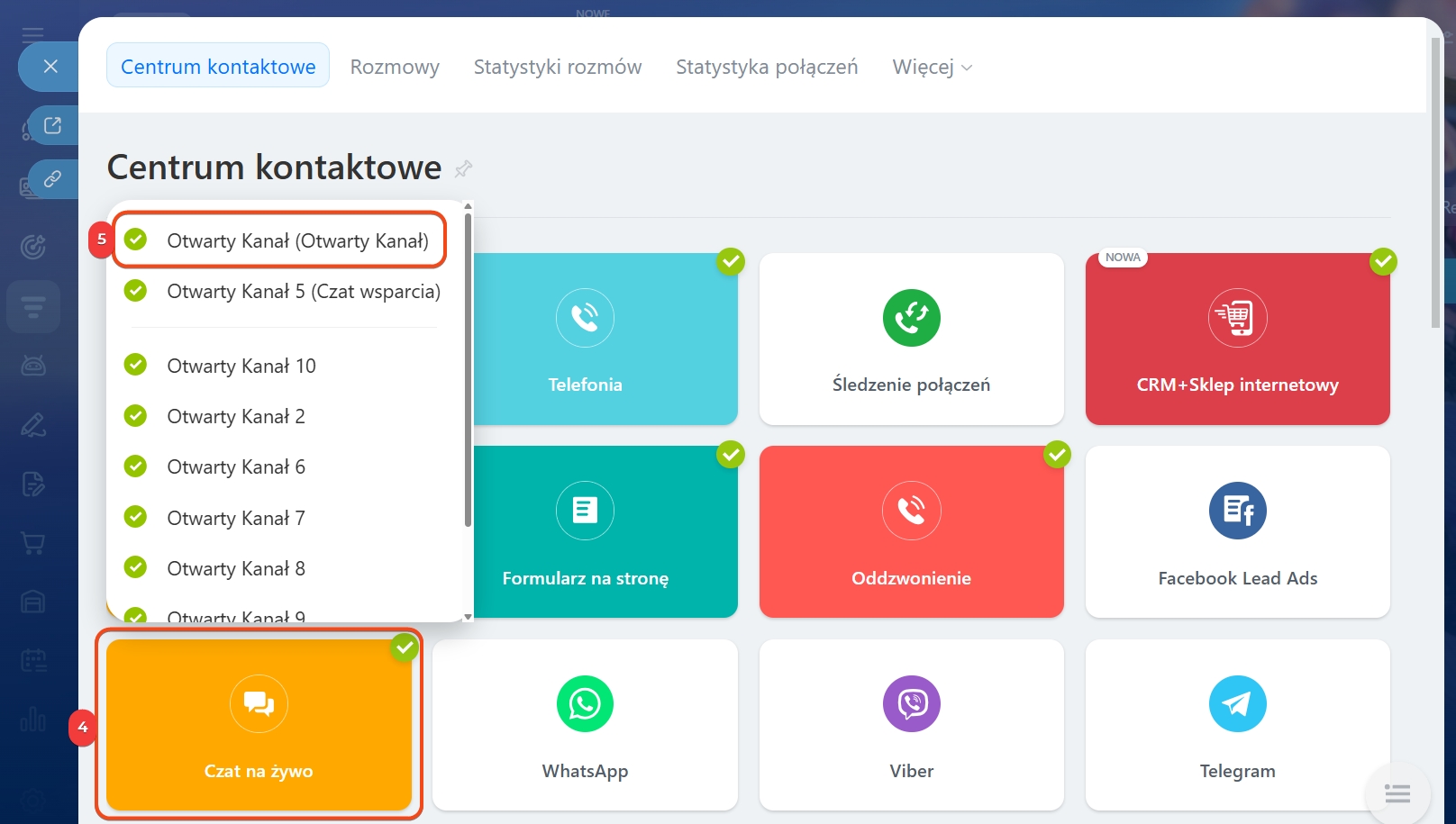Open the CRM+Sklep internetowy tile
Screen dimensions: 1456x824
pyautogui.click(x=1237, y=339)
